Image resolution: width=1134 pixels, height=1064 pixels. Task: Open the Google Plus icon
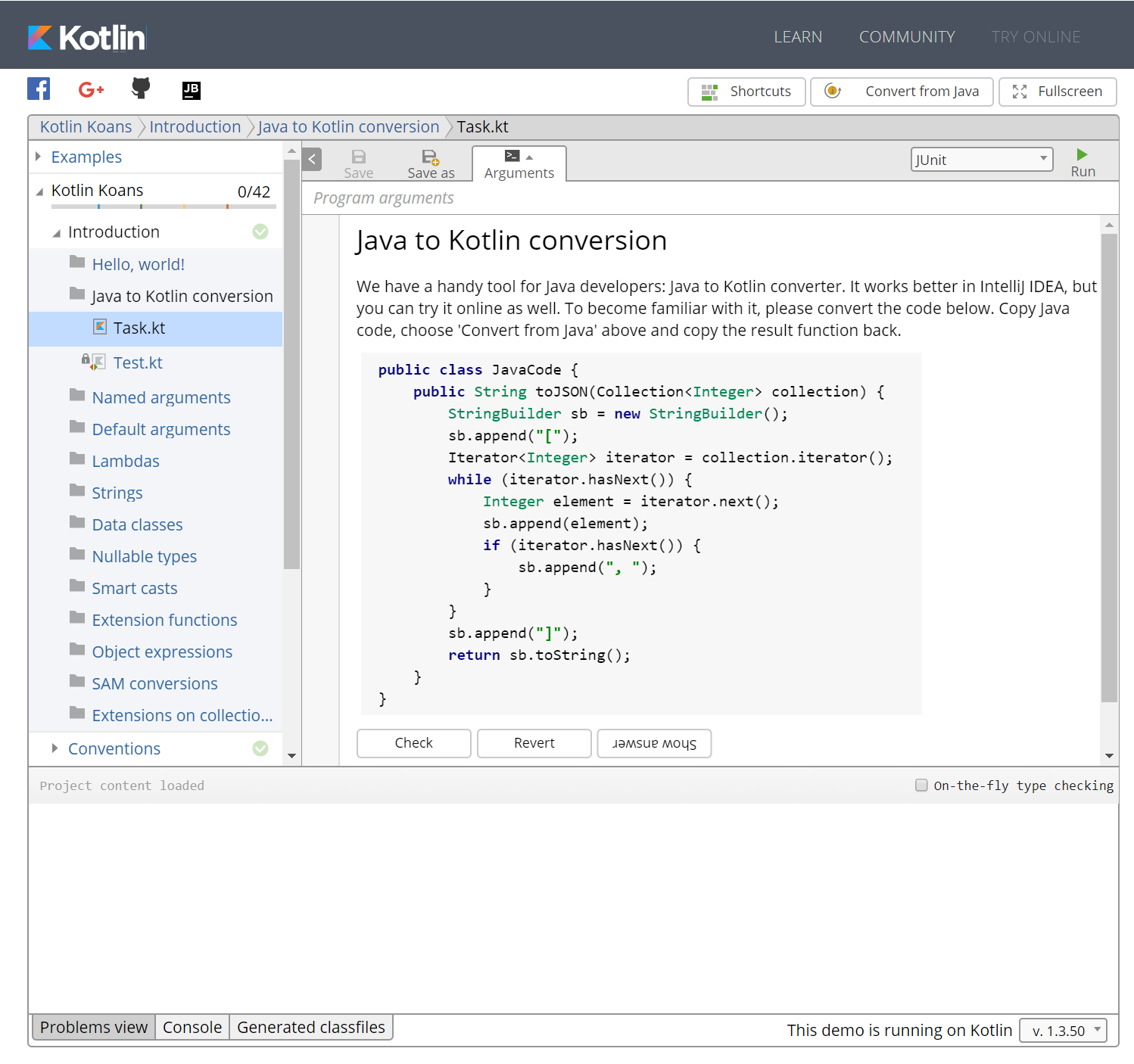tap(91, 90)
